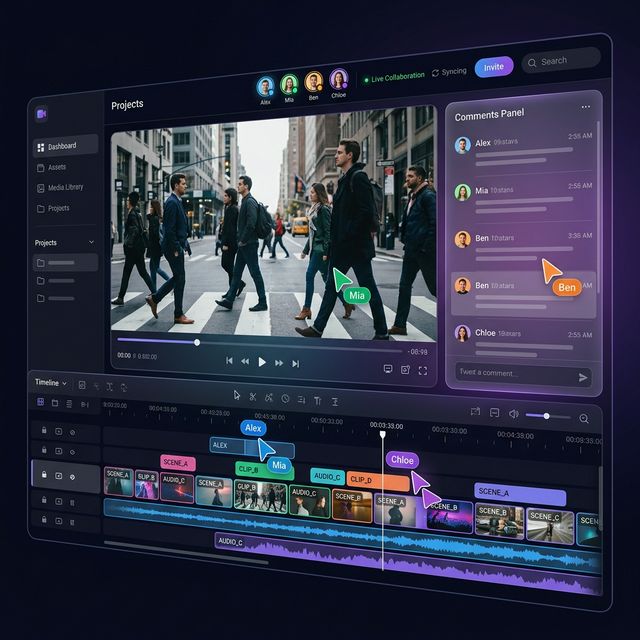Toggle the lock on the bottom timeline track

44,520
